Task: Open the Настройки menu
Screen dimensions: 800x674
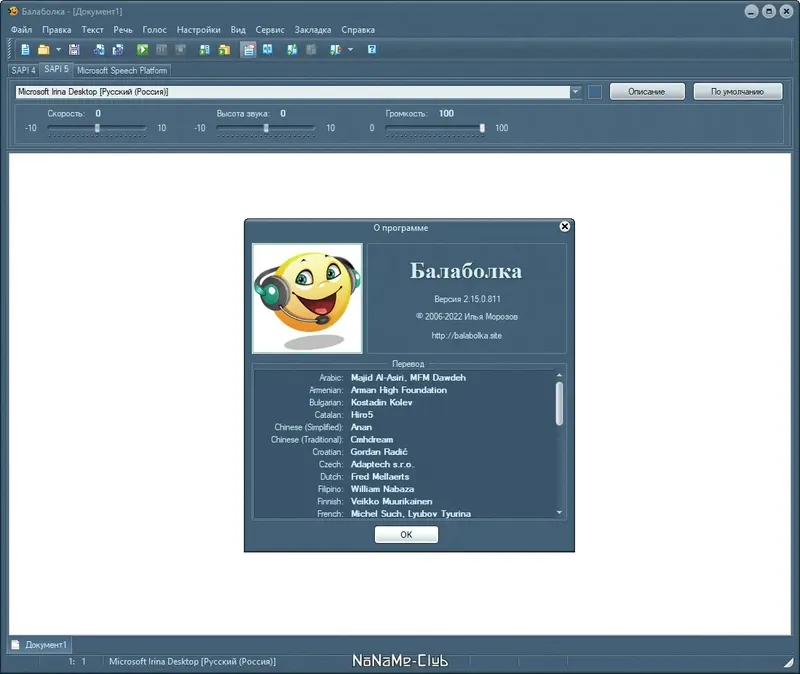Action: tap(198, 30)
